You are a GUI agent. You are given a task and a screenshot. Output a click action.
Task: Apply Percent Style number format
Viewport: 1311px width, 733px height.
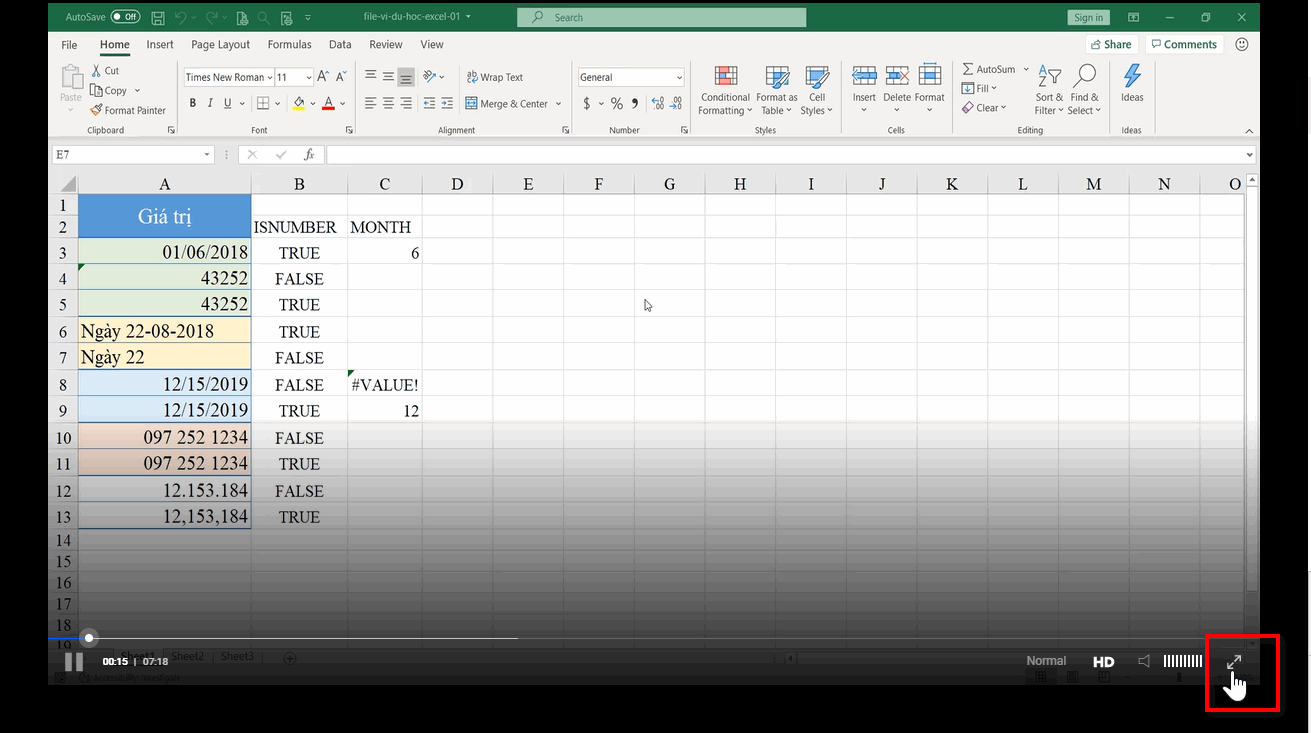coord(617,103)
